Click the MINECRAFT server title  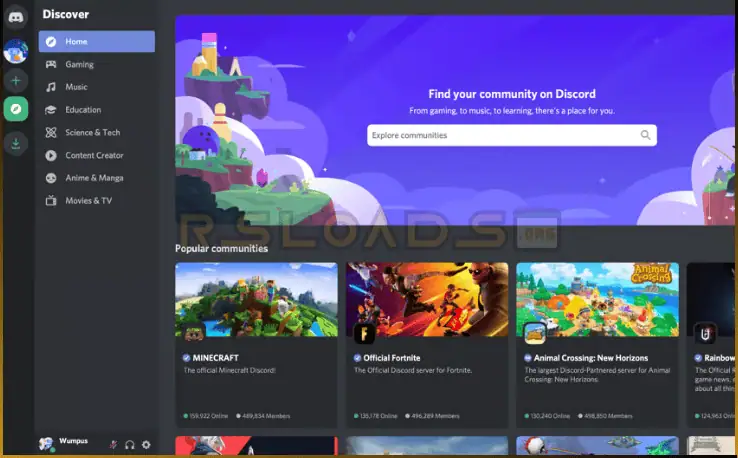(x=216, y=358)
